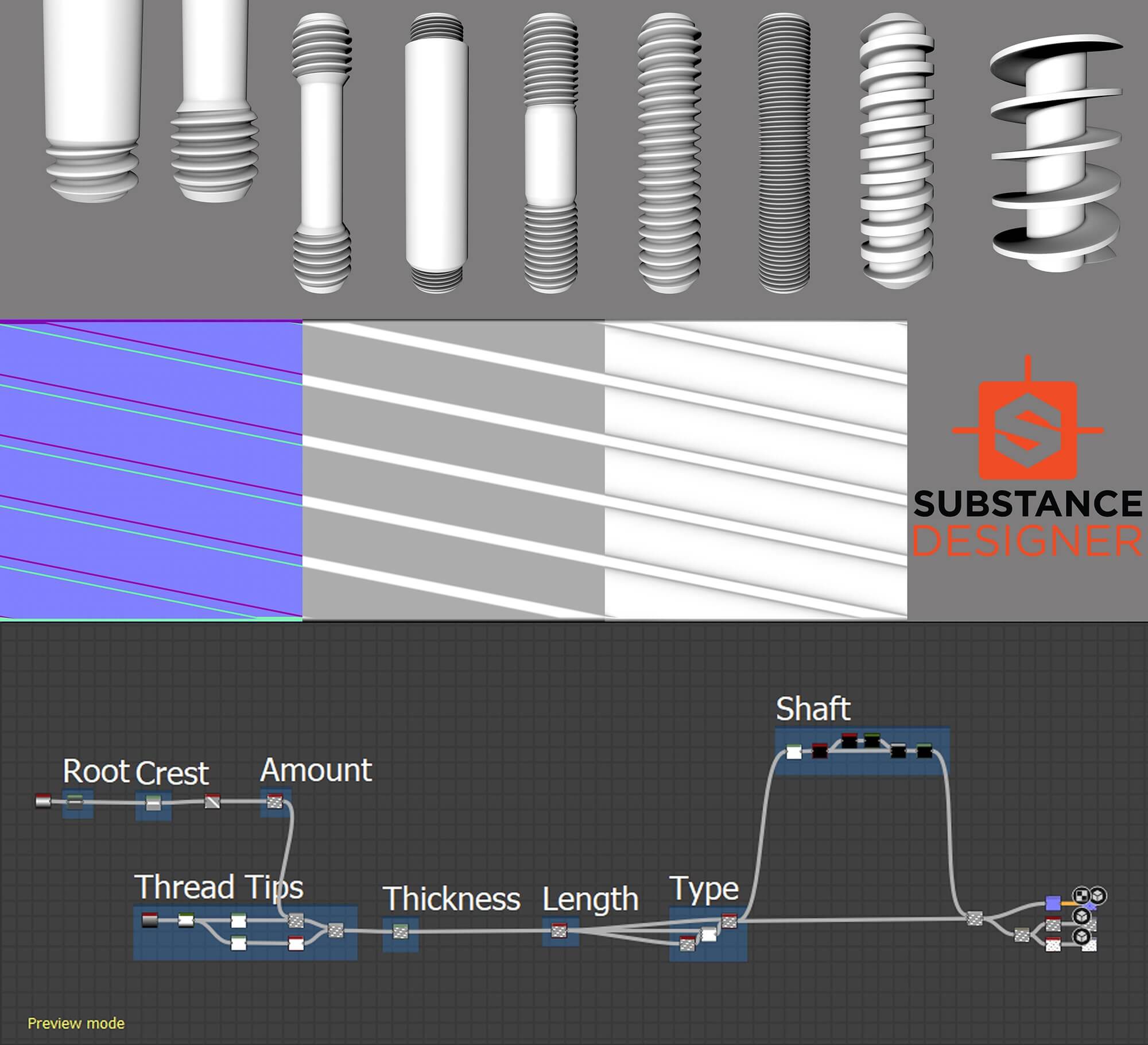Select the node in the Length frame
The width and height of the screenshot is (1148, 1045).
[x=559, y=930]
